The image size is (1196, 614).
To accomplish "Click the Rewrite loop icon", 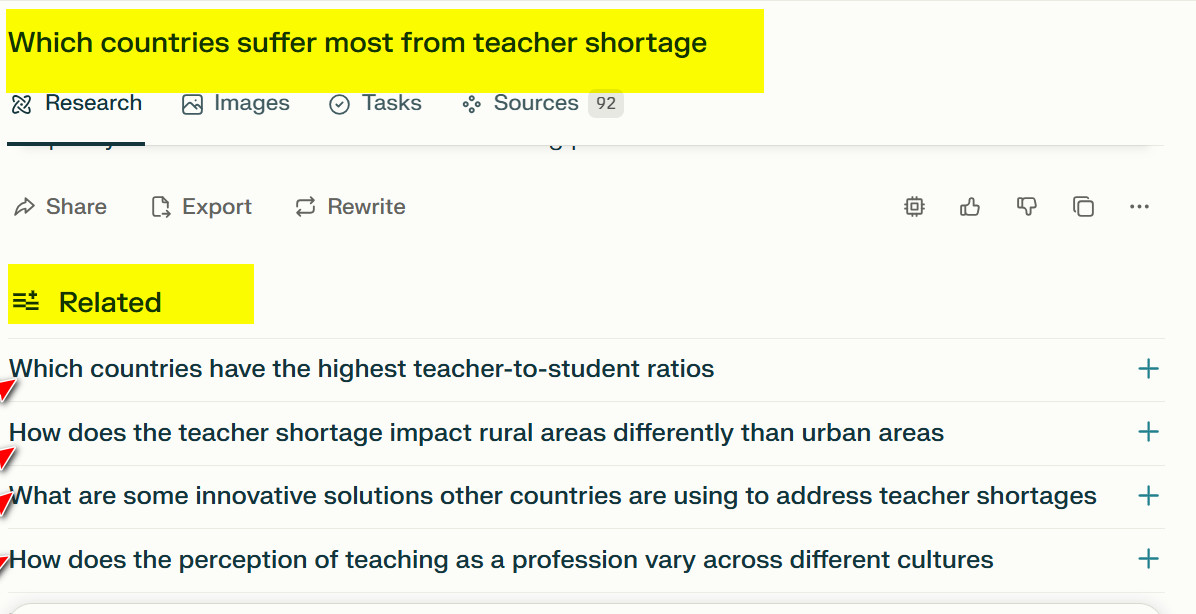I will [x=305, y=207].
